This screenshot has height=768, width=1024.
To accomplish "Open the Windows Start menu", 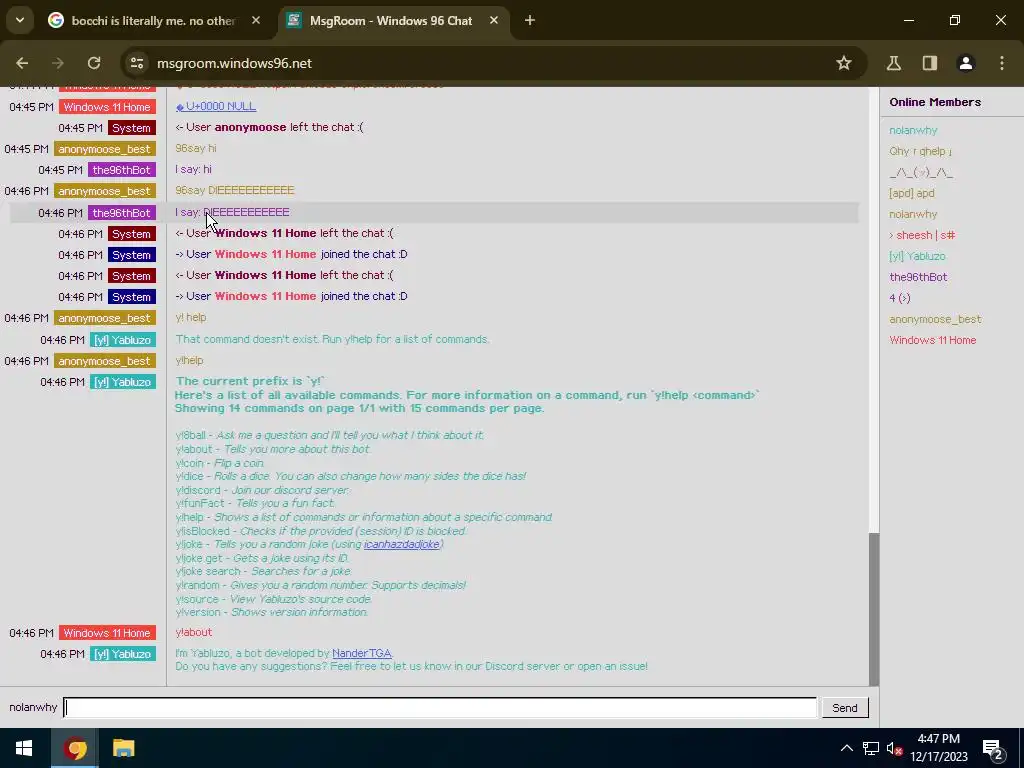I will coord(24,748).
